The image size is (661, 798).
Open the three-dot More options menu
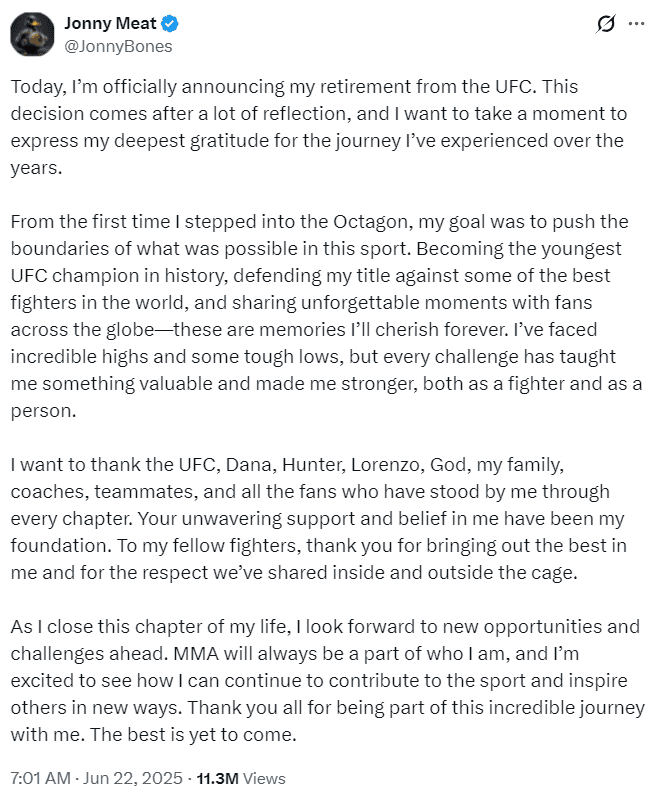[x=636, y=24]
